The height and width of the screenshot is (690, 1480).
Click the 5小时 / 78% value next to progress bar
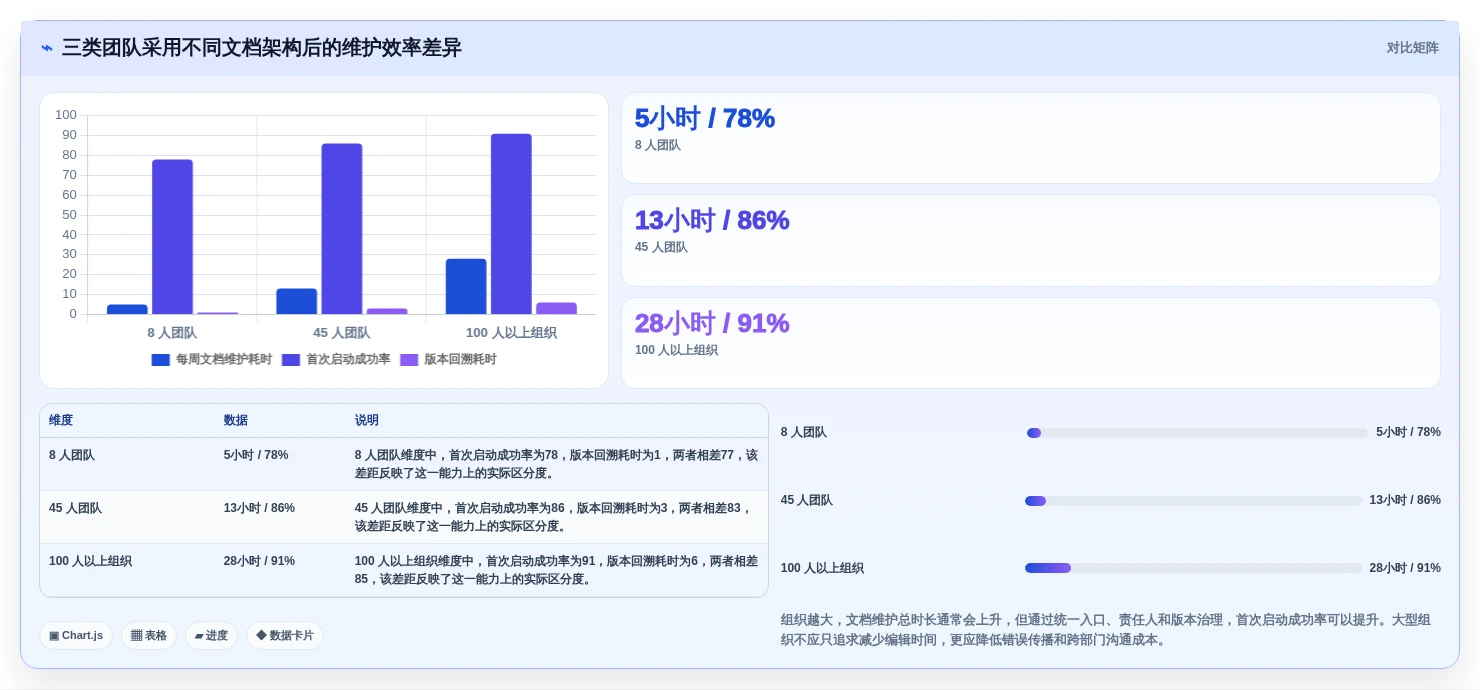click(x=1408, y=432)
